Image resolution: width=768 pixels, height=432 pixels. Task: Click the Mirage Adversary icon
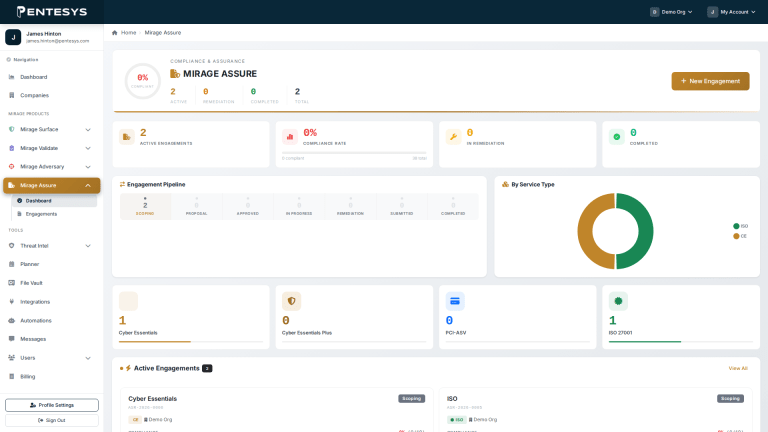(x=12, y=167)
